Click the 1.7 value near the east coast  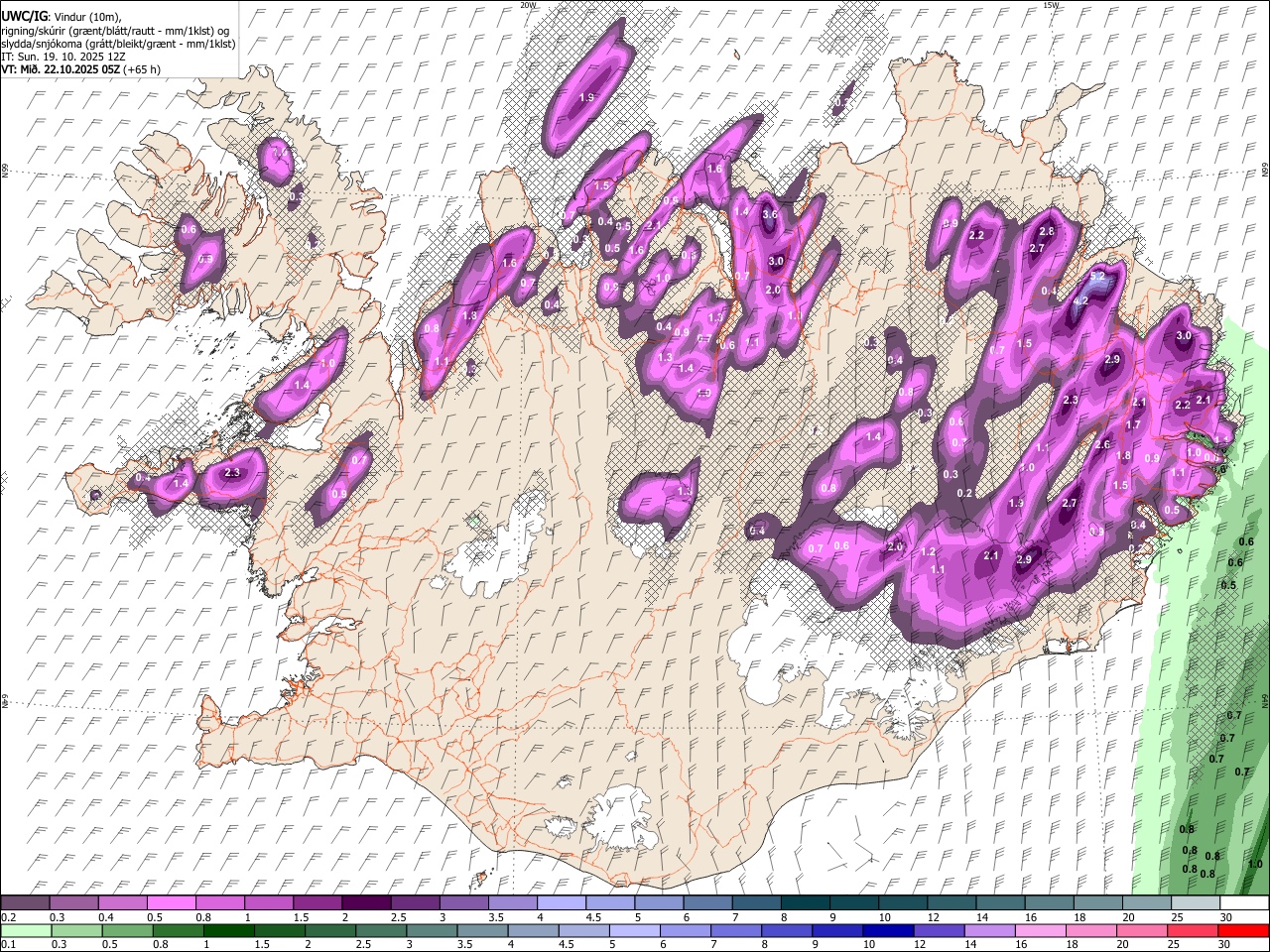(1133, 424)
